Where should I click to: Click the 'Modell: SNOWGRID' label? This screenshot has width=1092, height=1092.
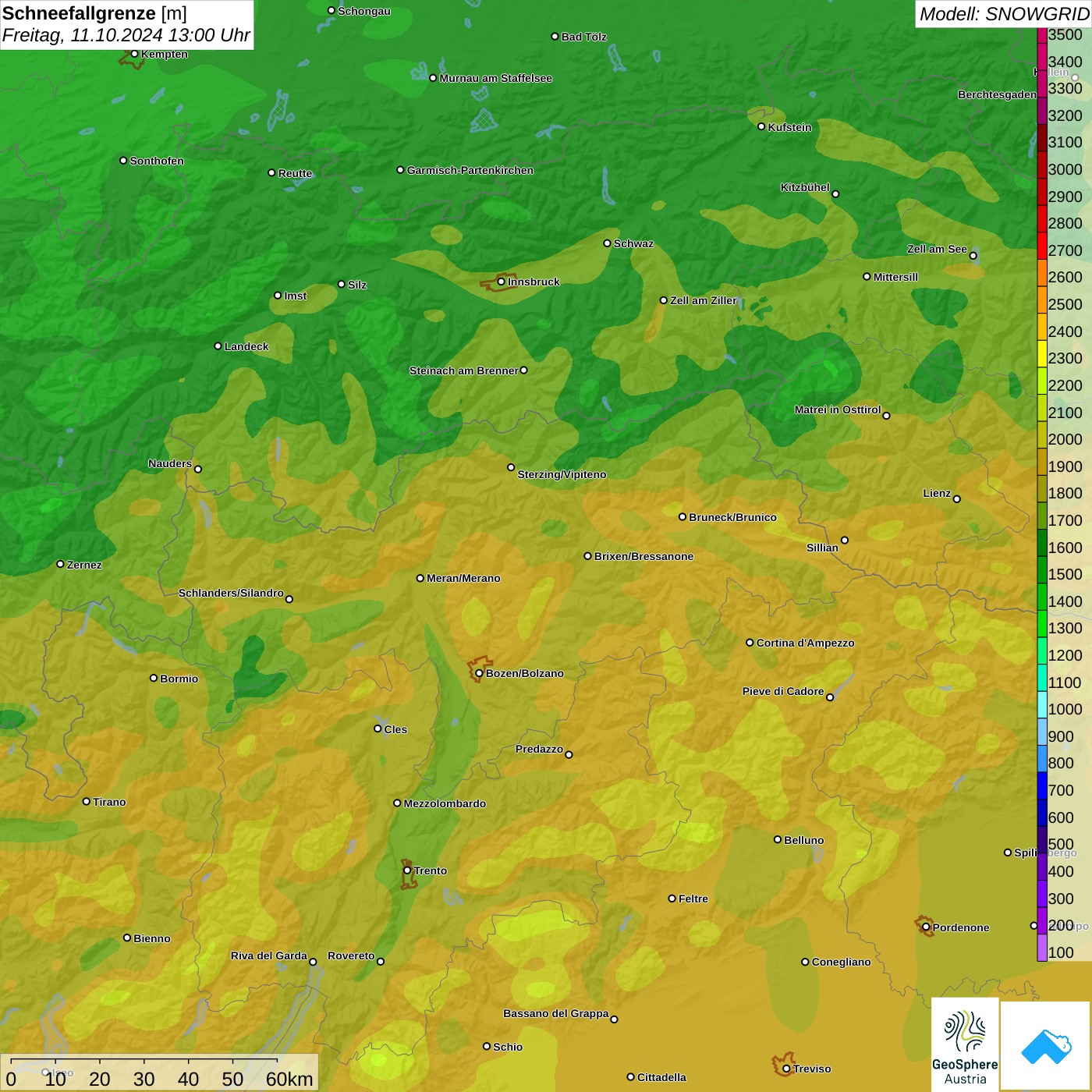(x=1004, y=14)
